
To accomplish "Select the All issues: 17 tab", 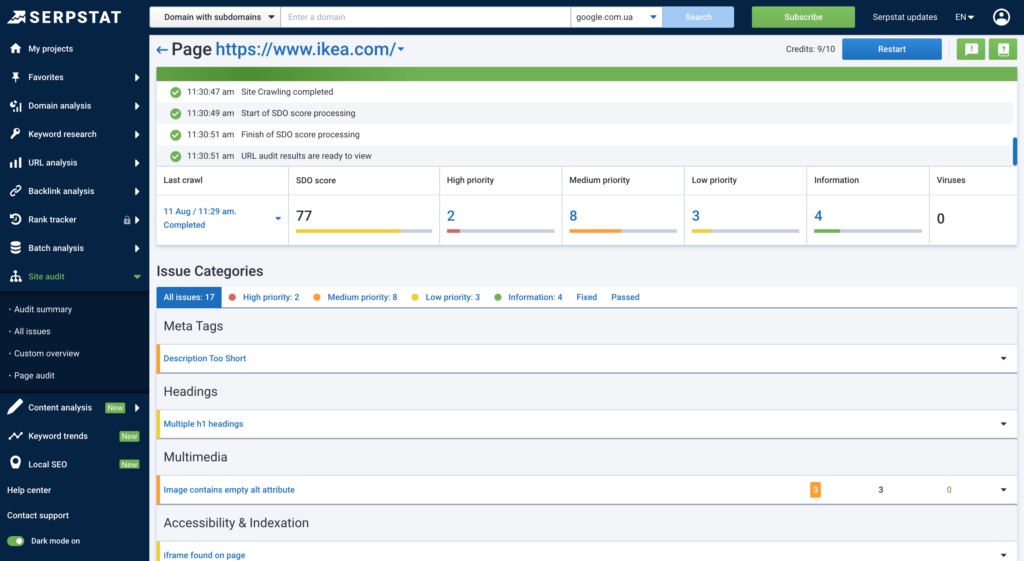I will click(189, 297).
